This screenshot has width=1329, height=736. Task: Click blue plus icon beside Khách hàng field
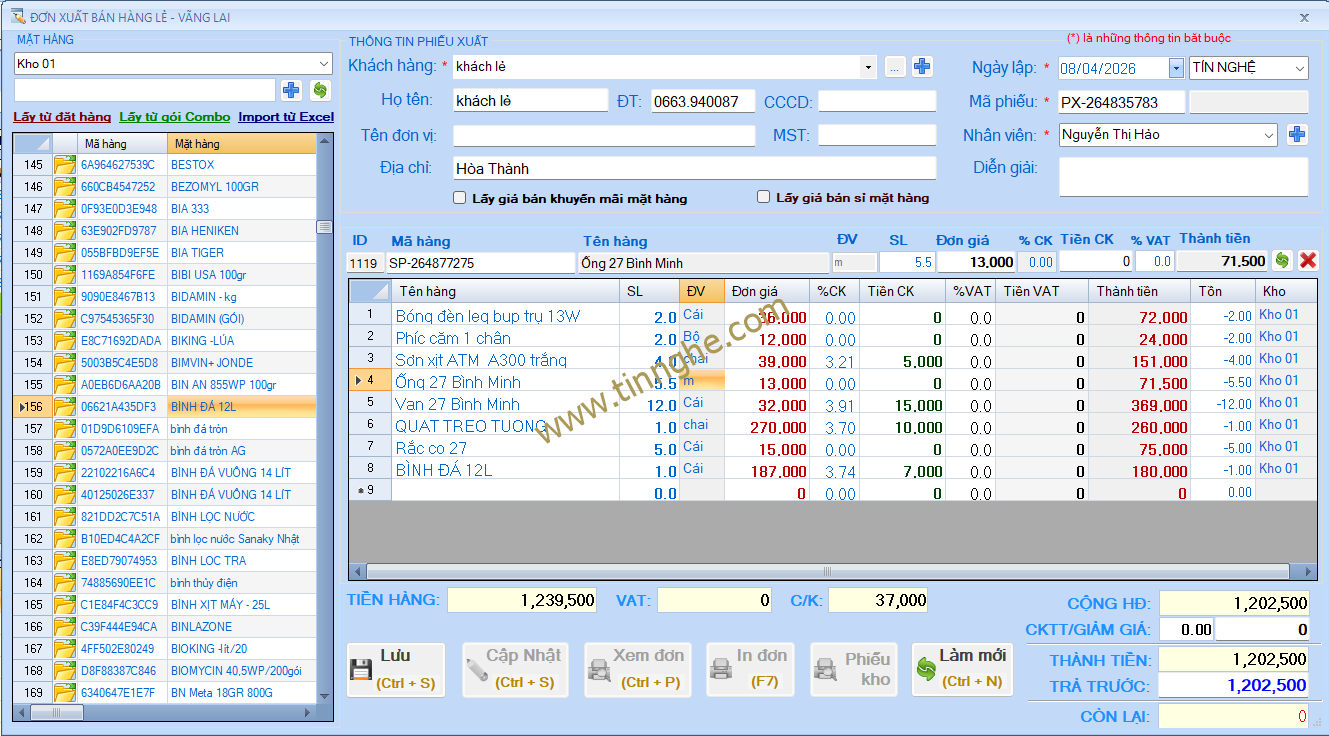point(922,67)
